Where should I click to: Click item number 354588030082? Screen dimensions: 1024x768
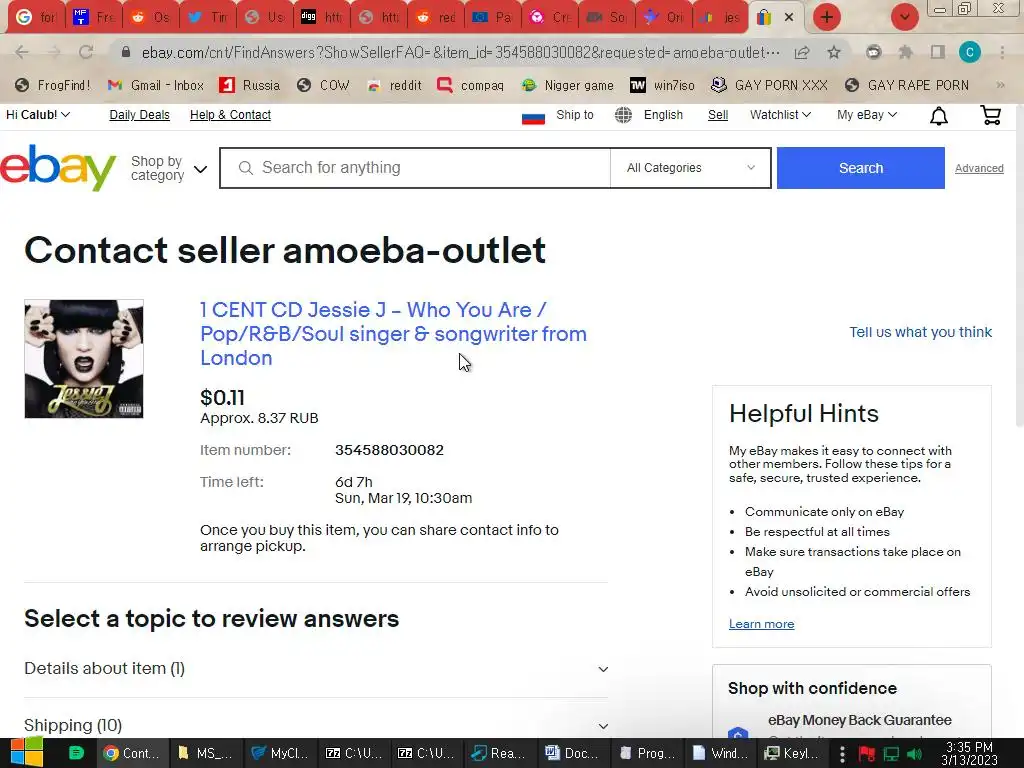(x=389, y=450)
